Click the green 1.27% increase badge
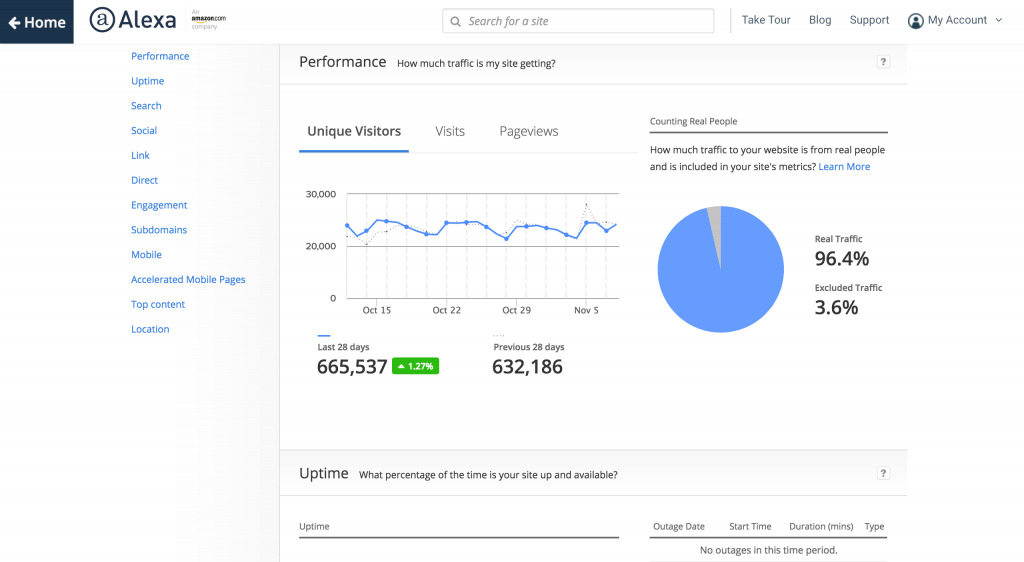Viewport: 1024px width, 562px height. [x=415, y=366]
